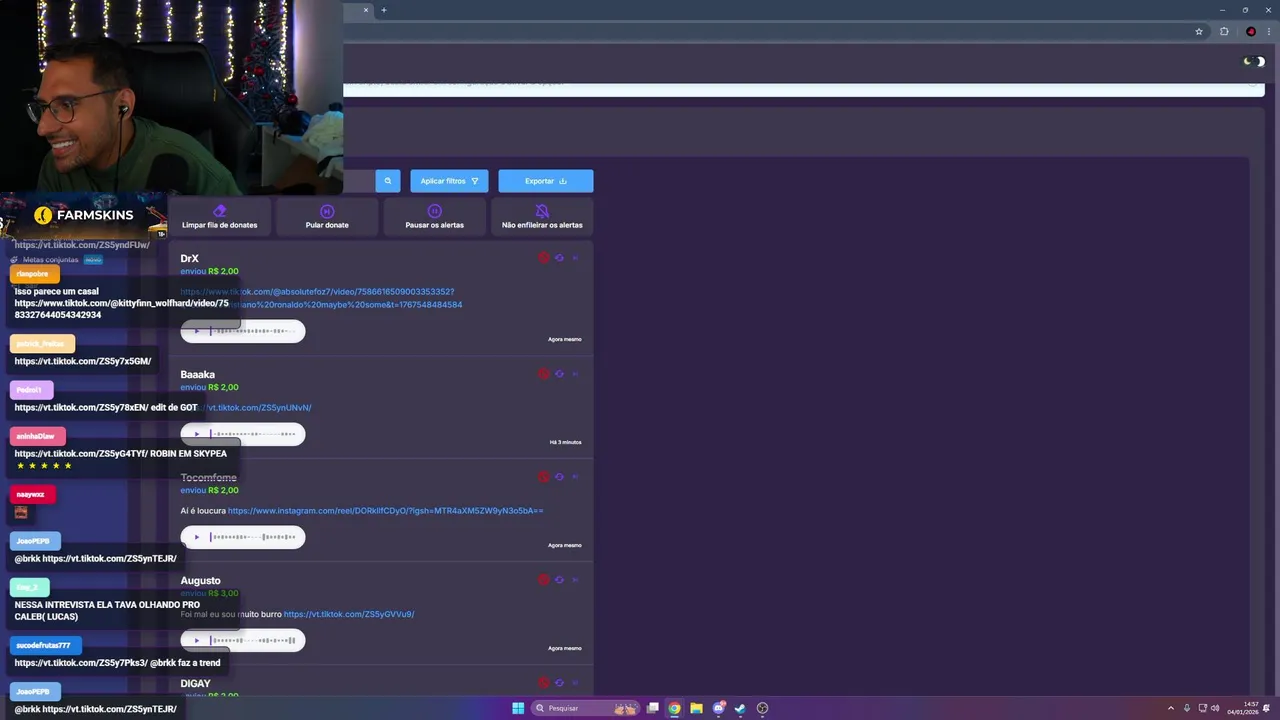1280x720 pixels.
Task: Open the Chrome extensions puzzle icon
Action: tap(1224, 31)
